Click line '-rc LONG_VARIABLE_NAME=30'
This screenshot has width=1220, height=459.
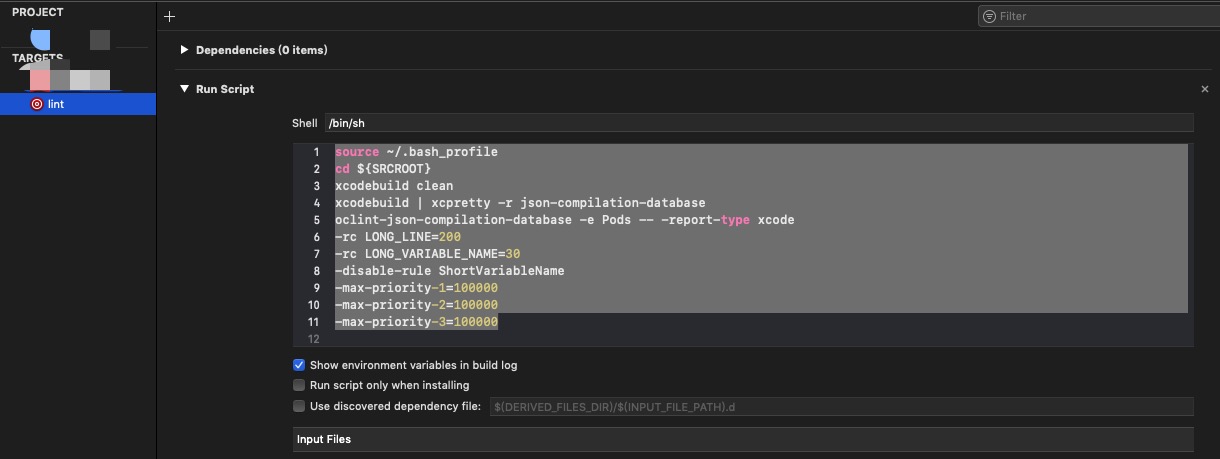(428, 254)
